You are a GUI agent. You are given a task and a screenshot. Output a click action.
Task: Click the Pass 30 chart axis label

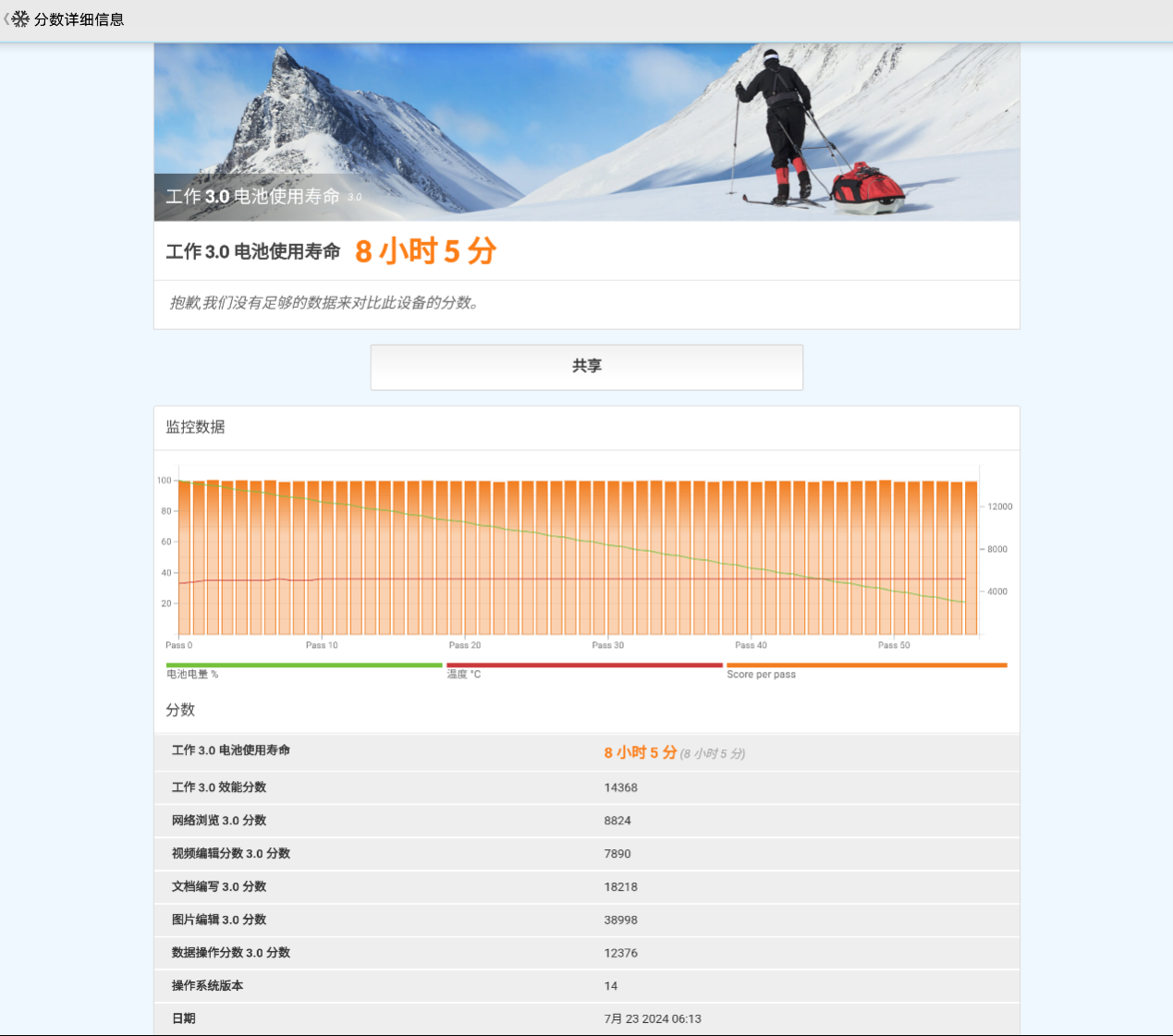[607, 645]
